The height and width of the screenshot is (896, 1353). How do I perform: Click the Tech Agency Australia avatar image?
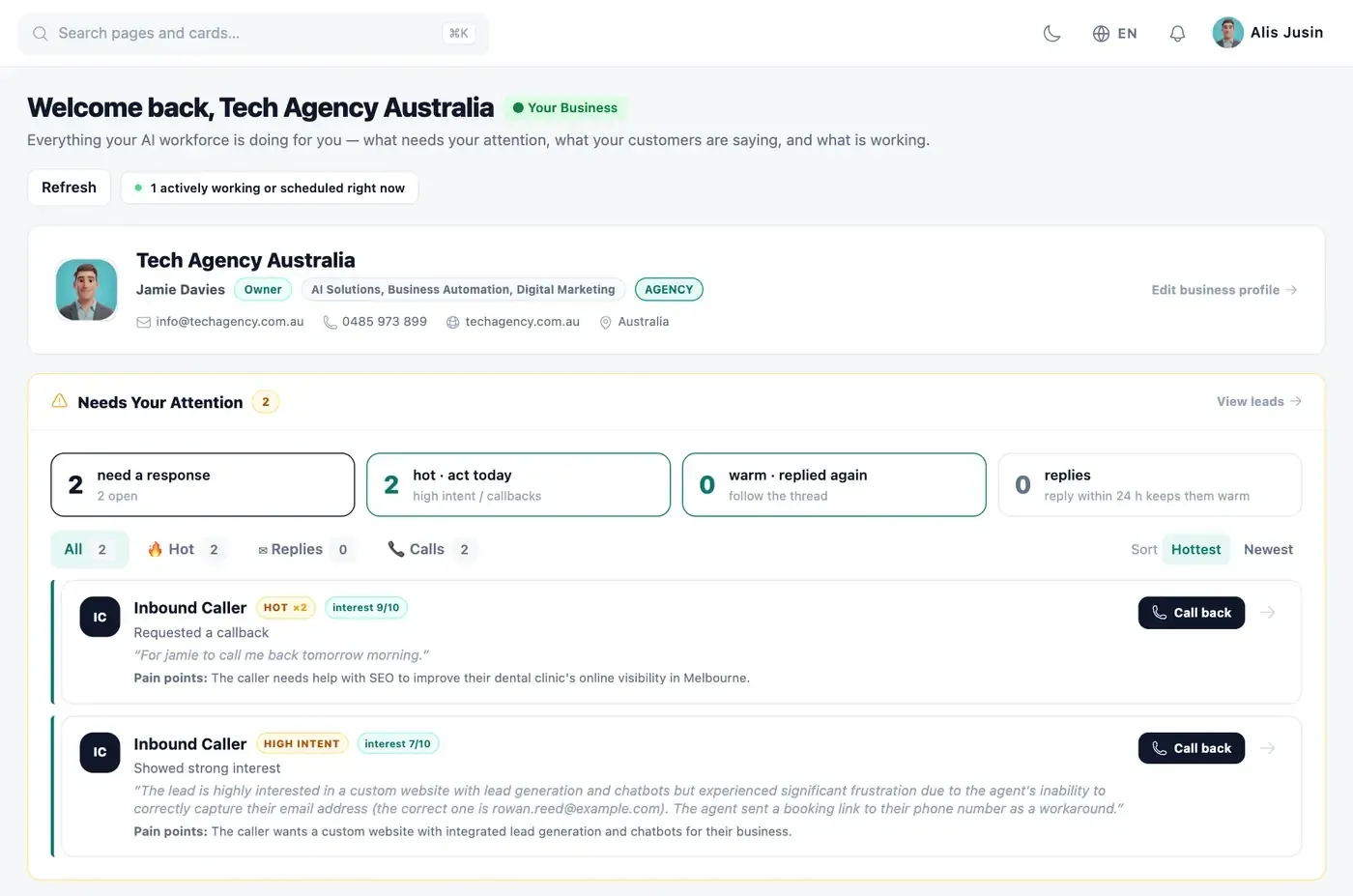[x=87, y=290]
